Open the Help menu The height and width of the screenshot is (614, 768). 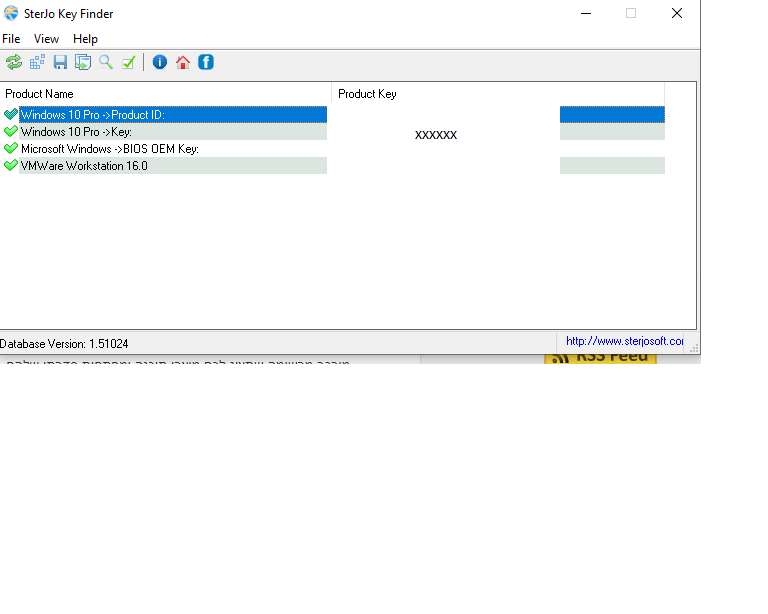tap(85, 39)
